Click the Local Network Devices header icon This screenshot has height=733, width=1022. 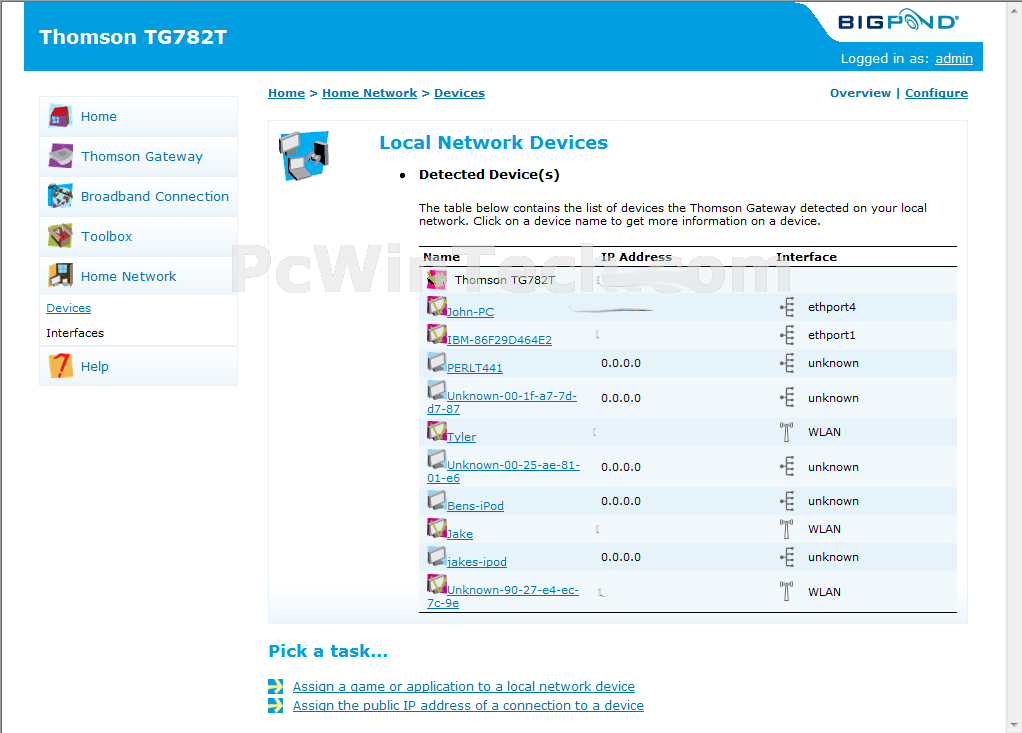click(x=304, y=156)
